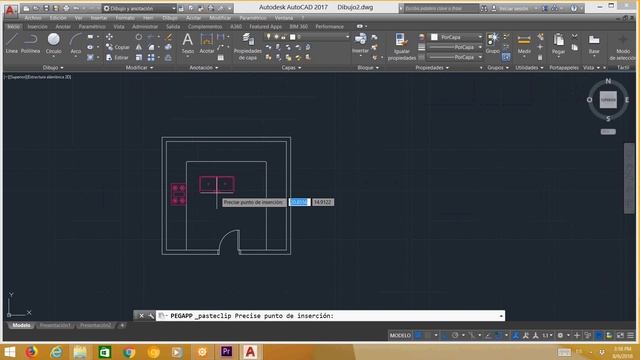The height and width of the screenshot is (360, 640).
Task: Click the Estirar tool
Action: point(118,58)
